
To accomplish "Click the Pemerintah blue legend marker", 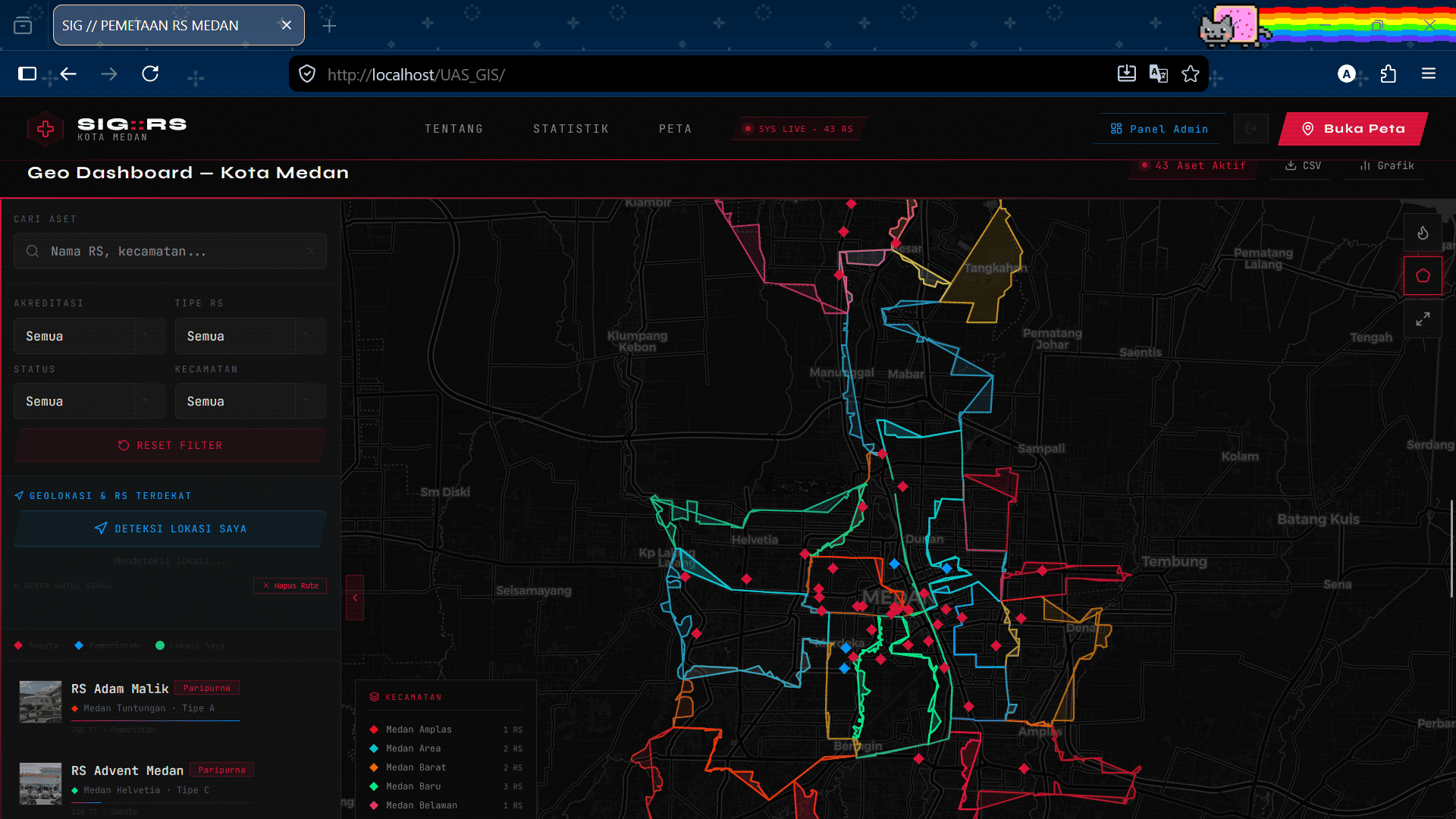I will tap(79, 645).
